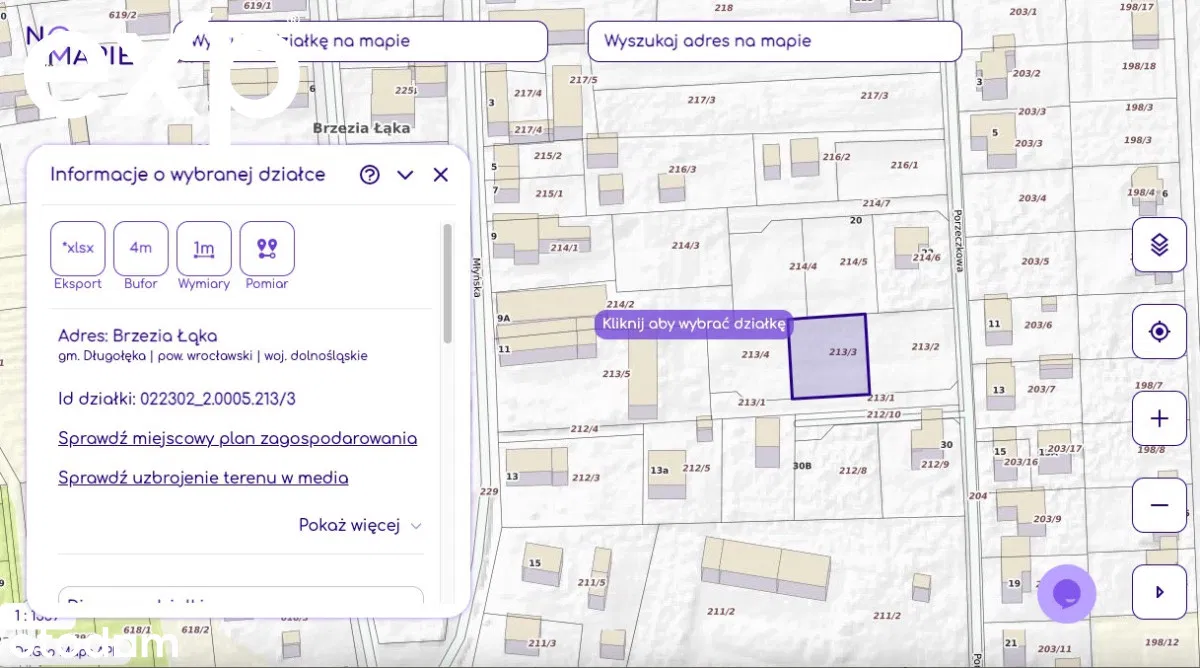Collapse the parcel information panel
This screenshot has height=668, width=1200.
[x=405, y=175]
